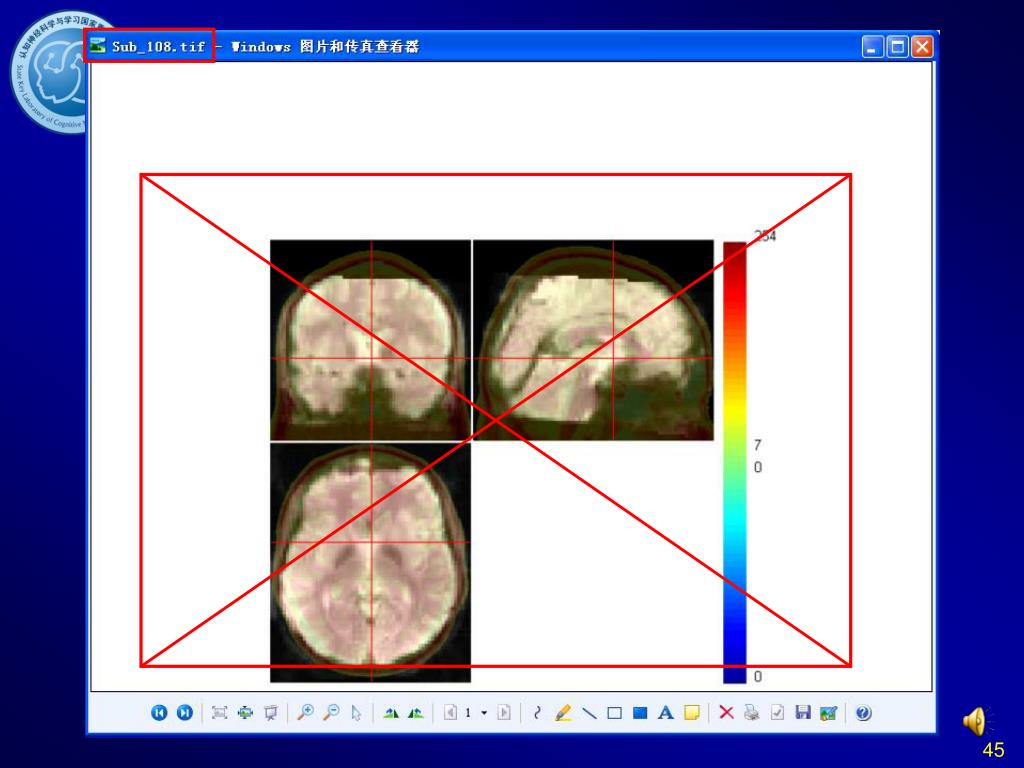The image size is (1024, 768).
Task: Go to the previous page arrow
Action: point(450,712)
